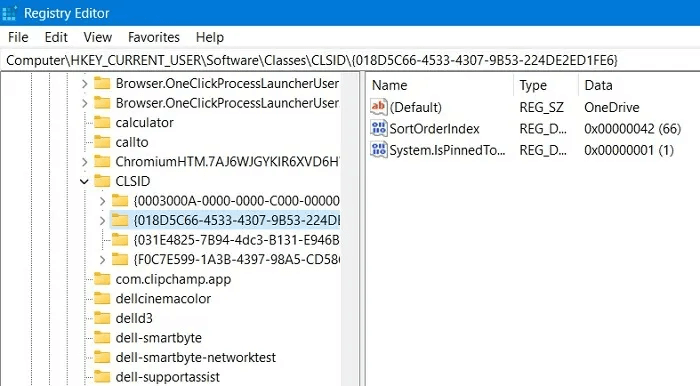Select the dell-supportassist key label
700x386 pixels.
coord(167,377)
